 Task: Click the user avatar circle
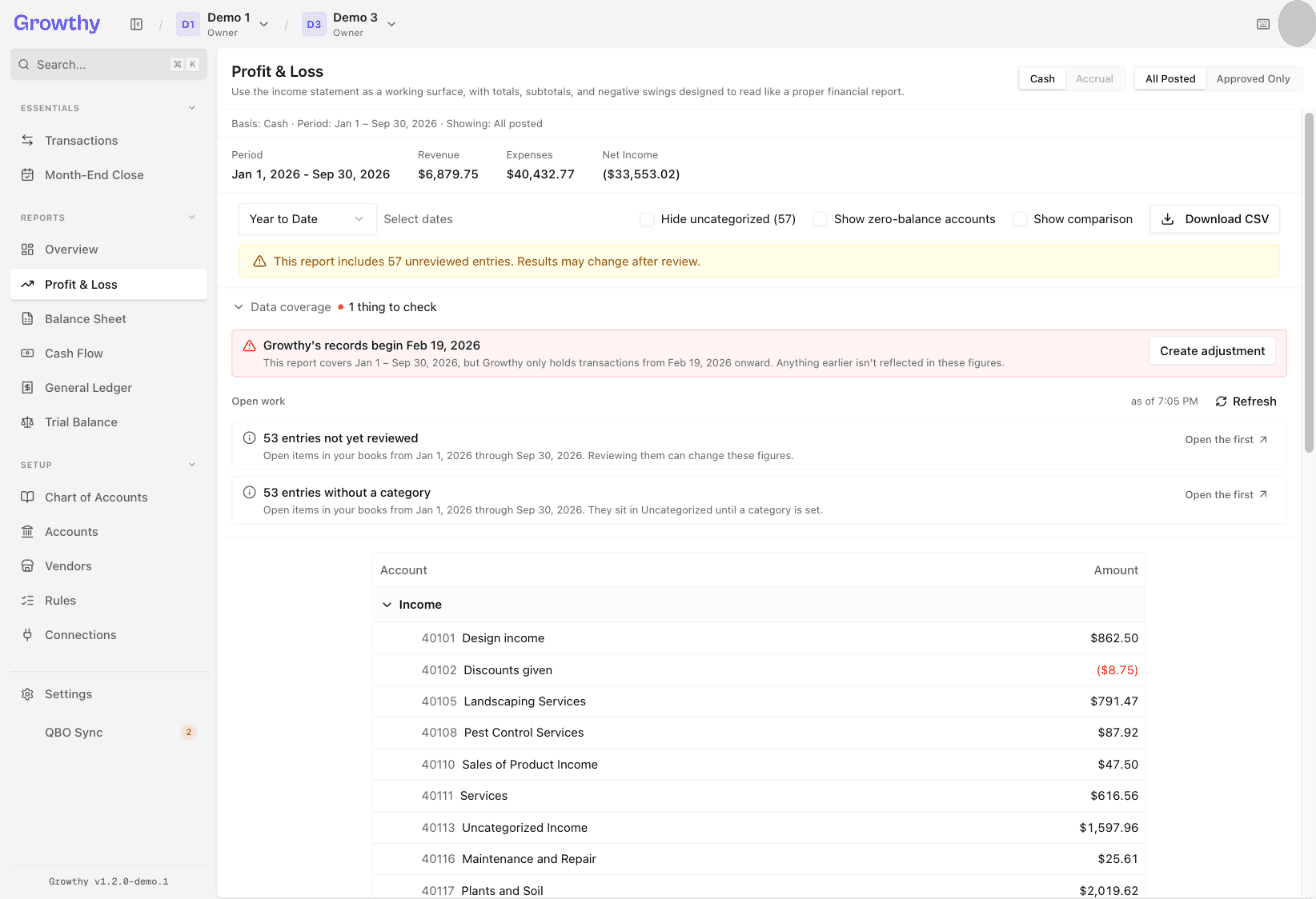tap(1298, 24)
